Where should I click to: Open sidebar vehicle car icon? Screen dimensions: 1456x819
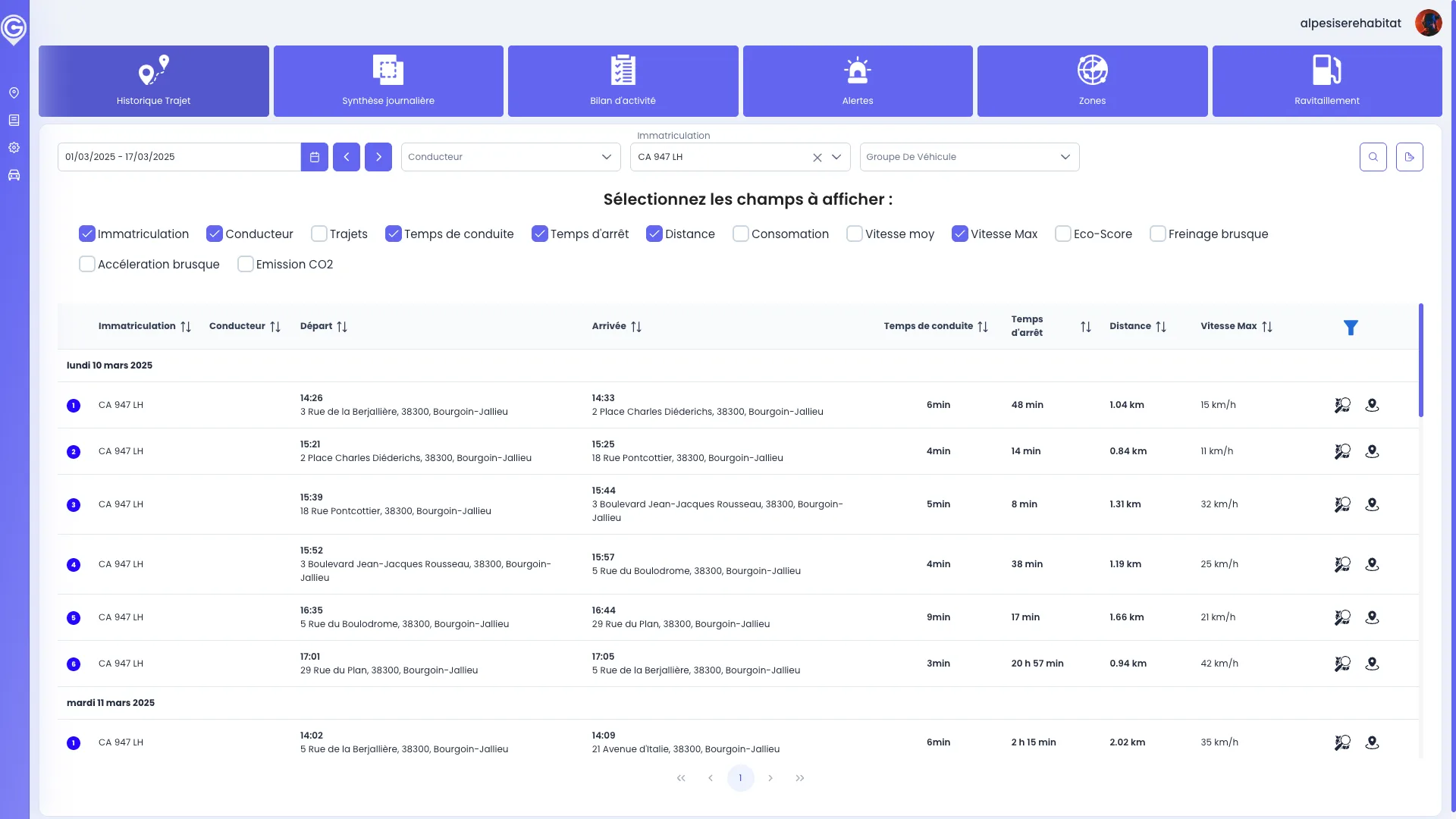(x=14, y=175)
